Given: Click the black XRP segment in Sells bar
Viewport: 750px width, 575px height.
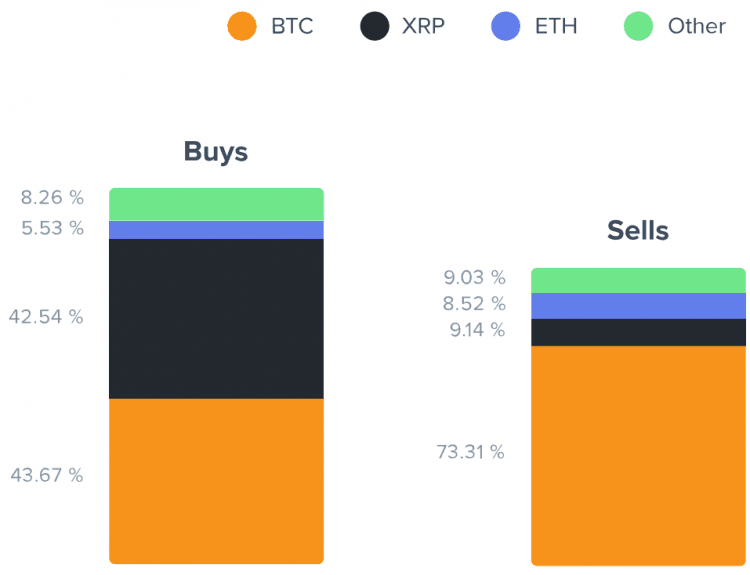Looking at the screenshot, I should pyautogui.click(x=638, y=332).
